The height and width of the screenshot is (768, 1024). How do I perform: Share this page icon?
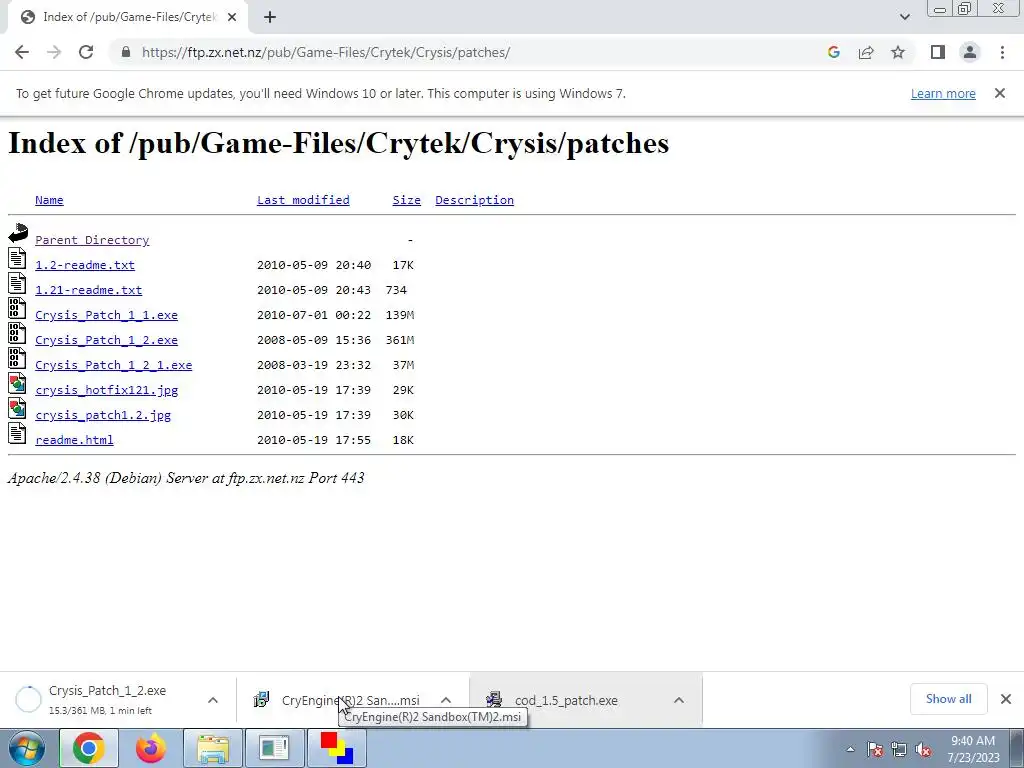point(866,52)
